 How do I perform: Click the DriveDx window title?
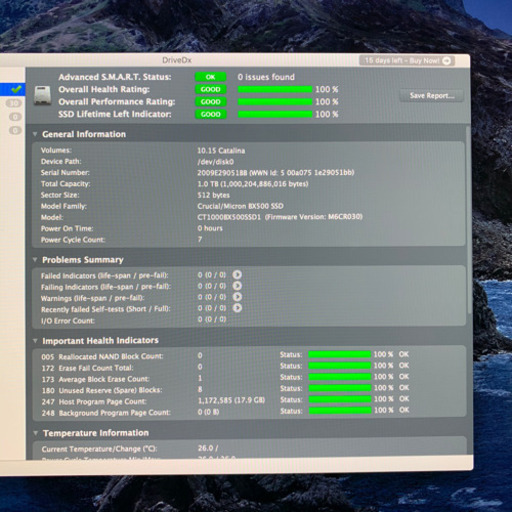[177, 60]
